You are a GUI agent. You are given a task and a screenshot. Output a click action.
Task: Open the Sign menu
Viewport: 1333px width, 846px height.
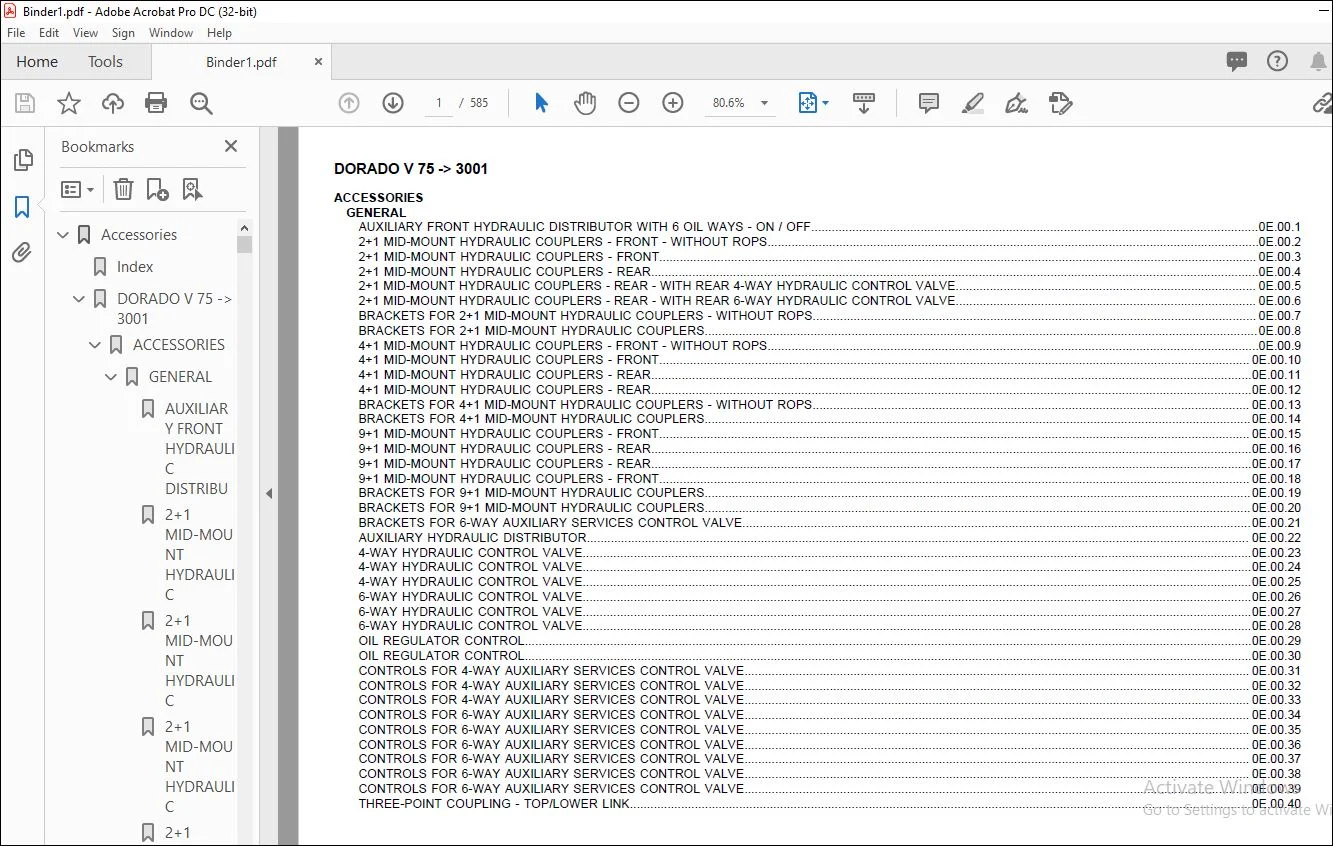123,33
